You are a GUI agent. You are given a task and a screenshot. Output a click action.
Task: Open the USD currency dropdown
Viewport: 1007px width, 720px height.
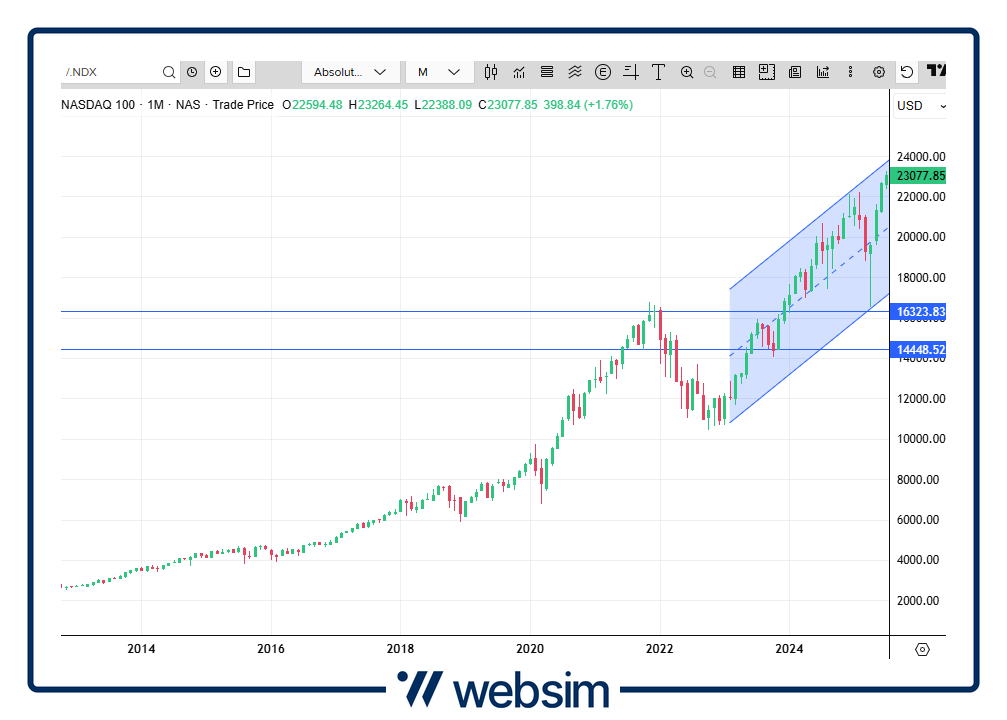pyautogui.click(x=920, y=106)
